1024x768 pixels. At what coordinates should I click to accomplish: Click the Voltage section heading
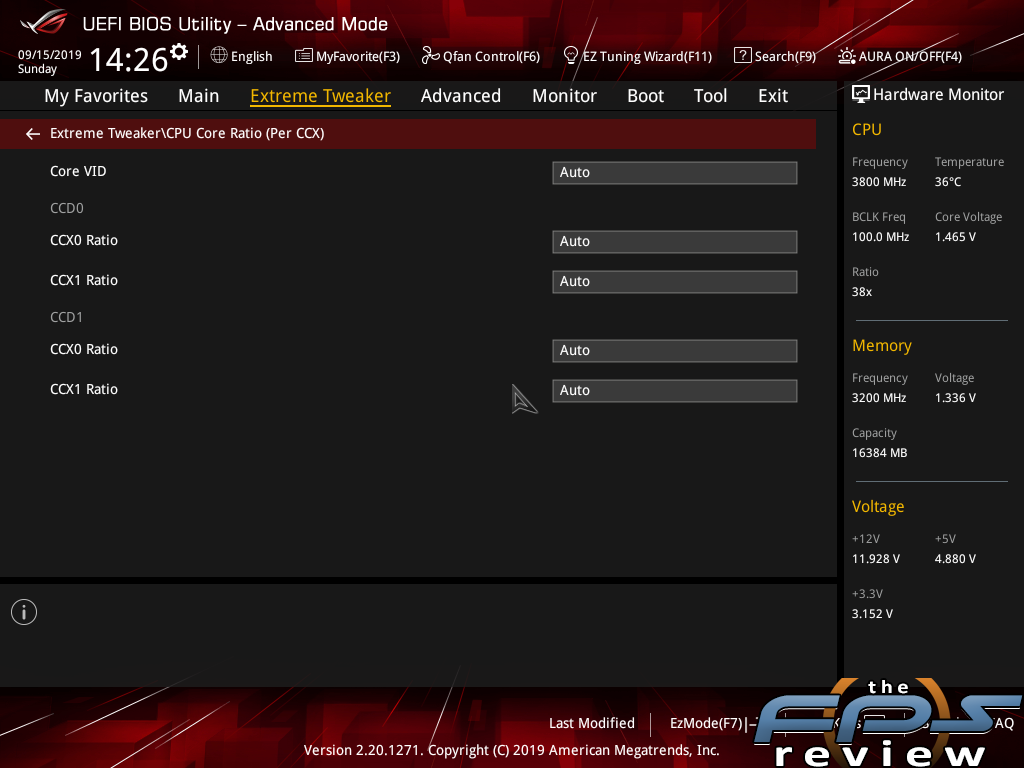coord(878,507)
